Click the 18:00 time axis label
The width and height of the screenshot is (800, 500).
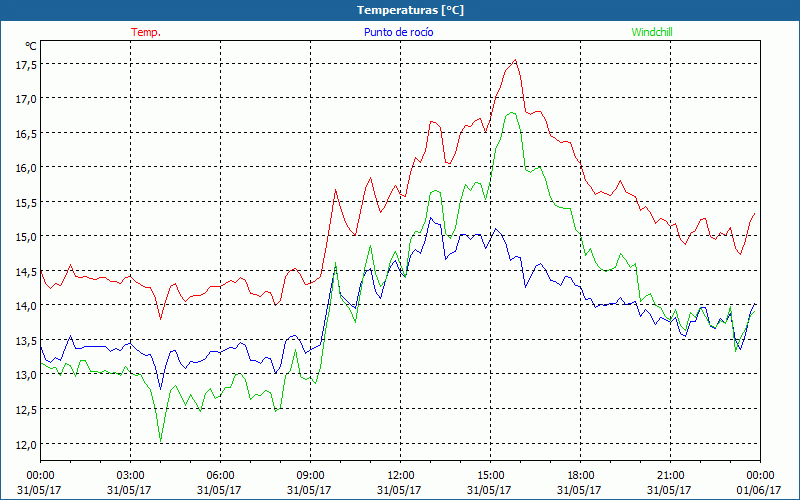tap(580, 476)
